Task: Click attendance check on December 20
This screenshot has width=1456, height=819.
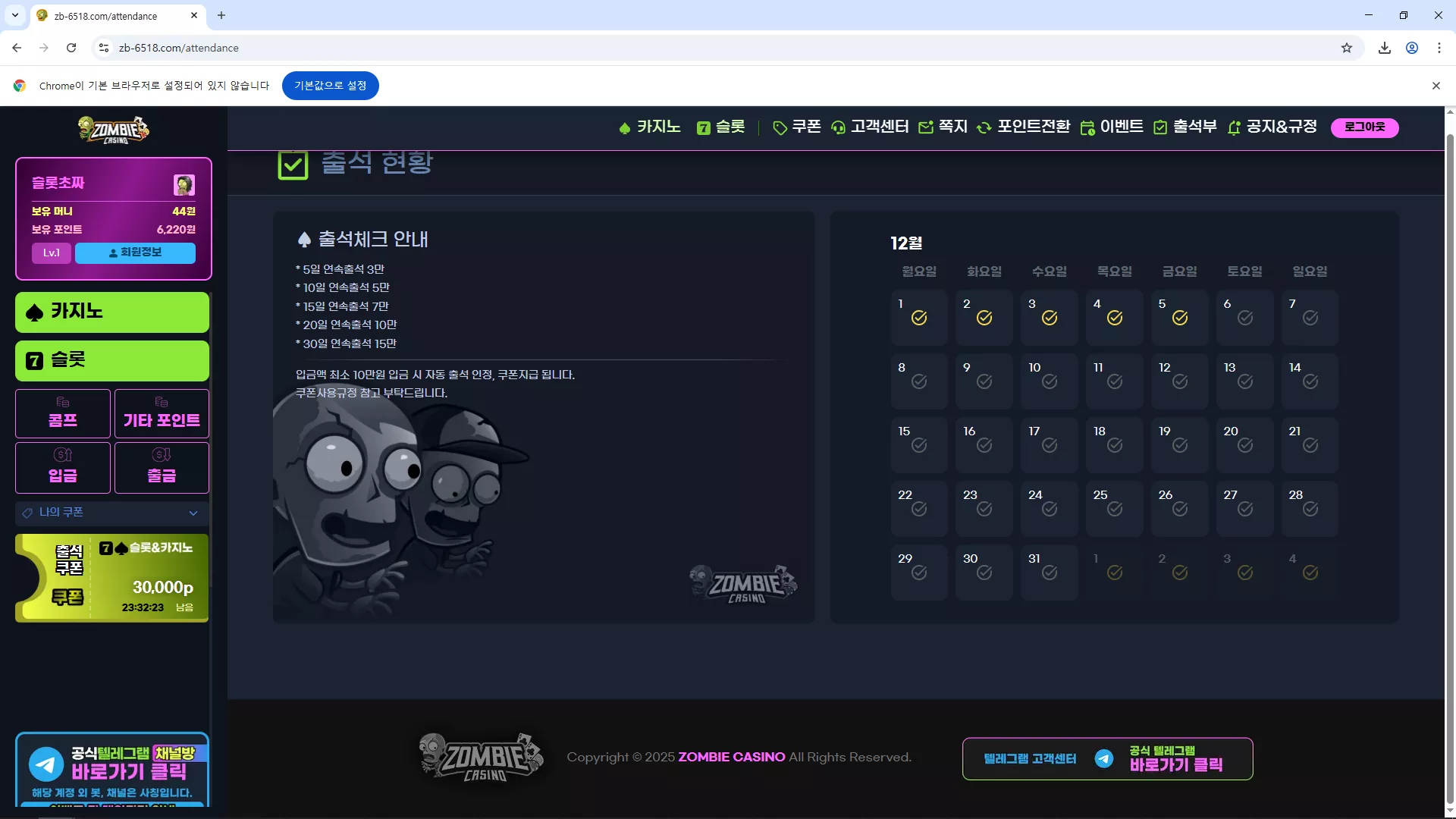Action: pyautogui.click(x=1245, y=445)
